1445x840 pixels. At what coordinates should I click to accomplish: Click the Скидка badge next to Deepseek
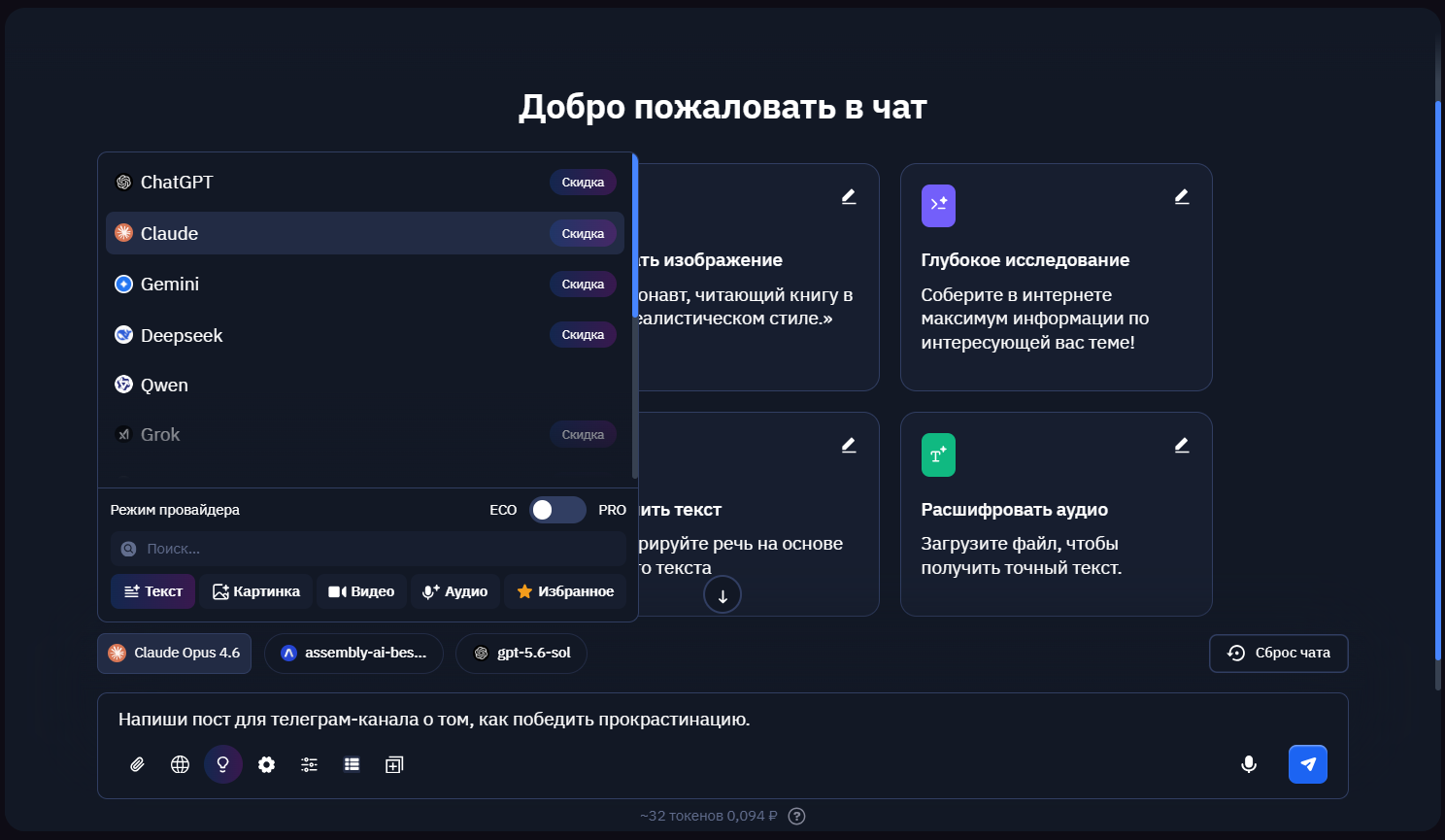click(x=583, y=335)
